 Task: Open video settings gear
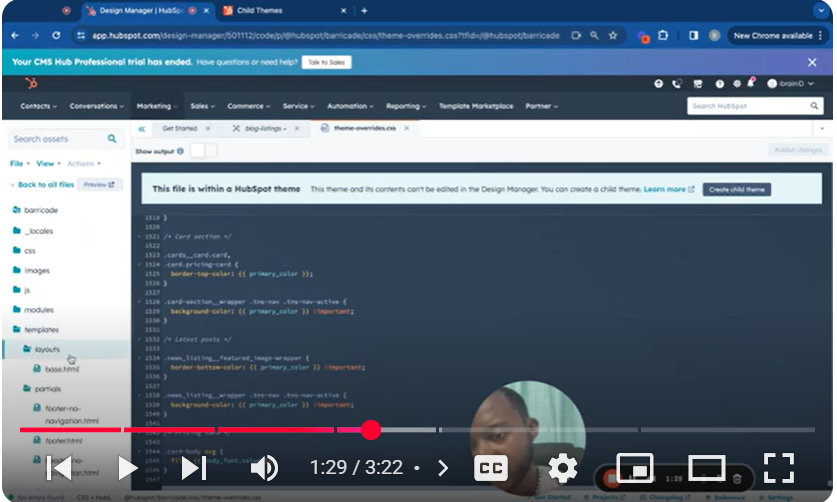click(x=563, y=468)
